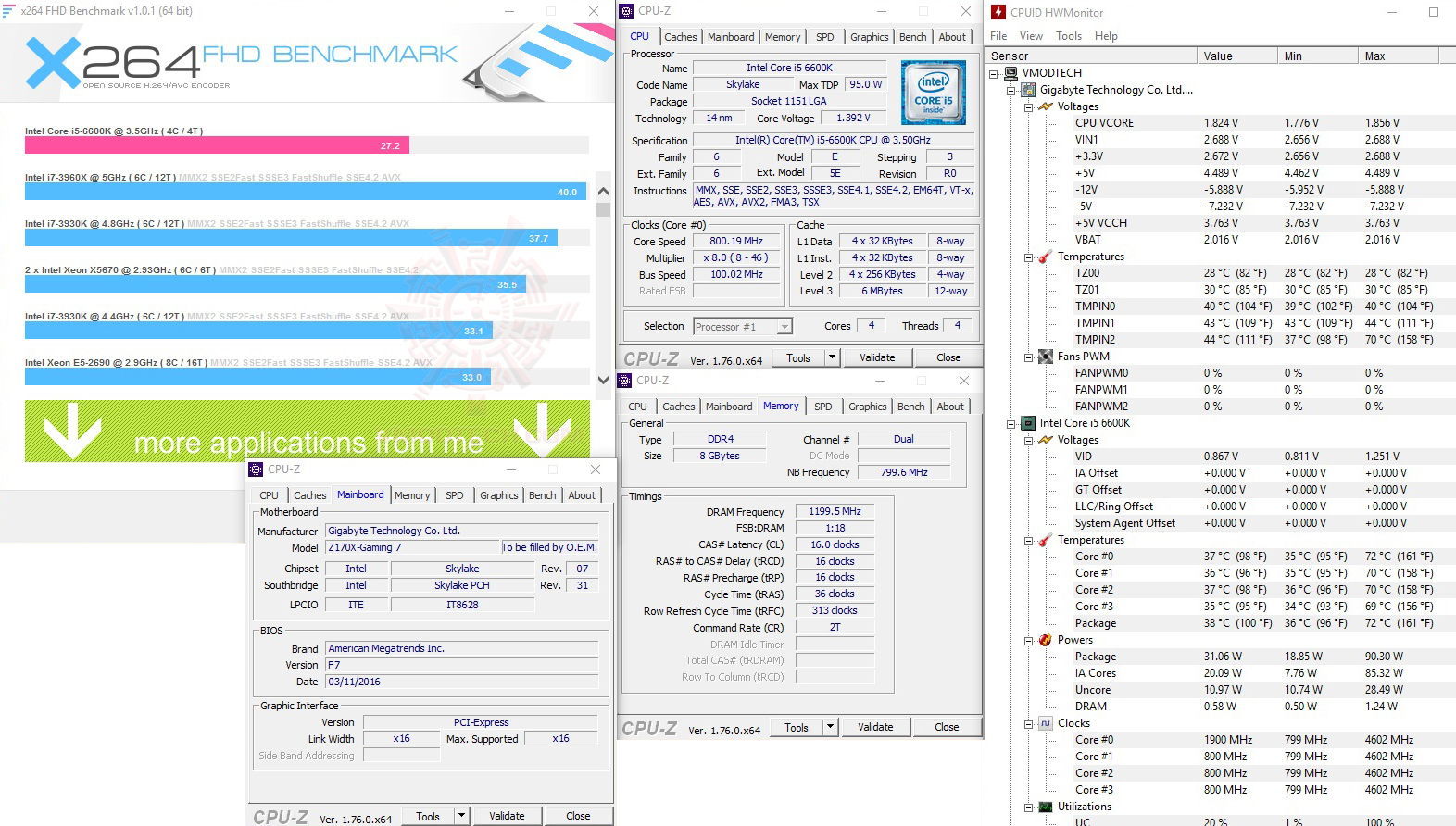Open Graphics tab in the Mainboard CPU-Z window
Image resolution: width=1456 pixels, height=826 pixels.
498,495
